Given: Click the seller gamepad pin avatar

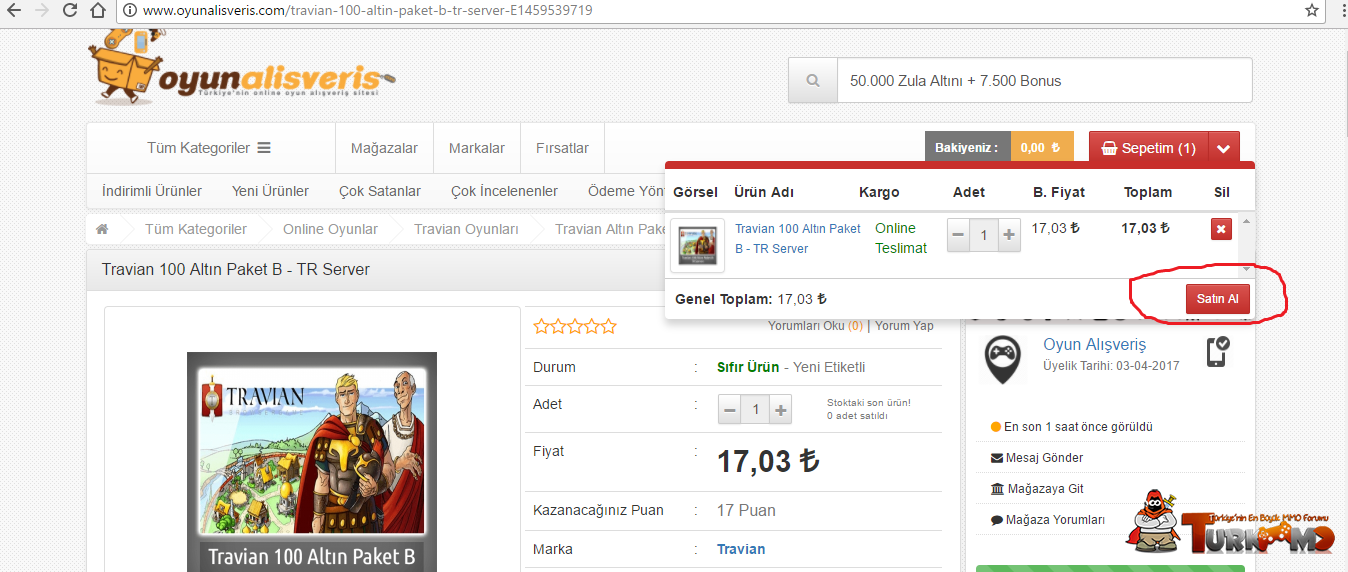Looking at the screenshot, I should pos(1003,359).
